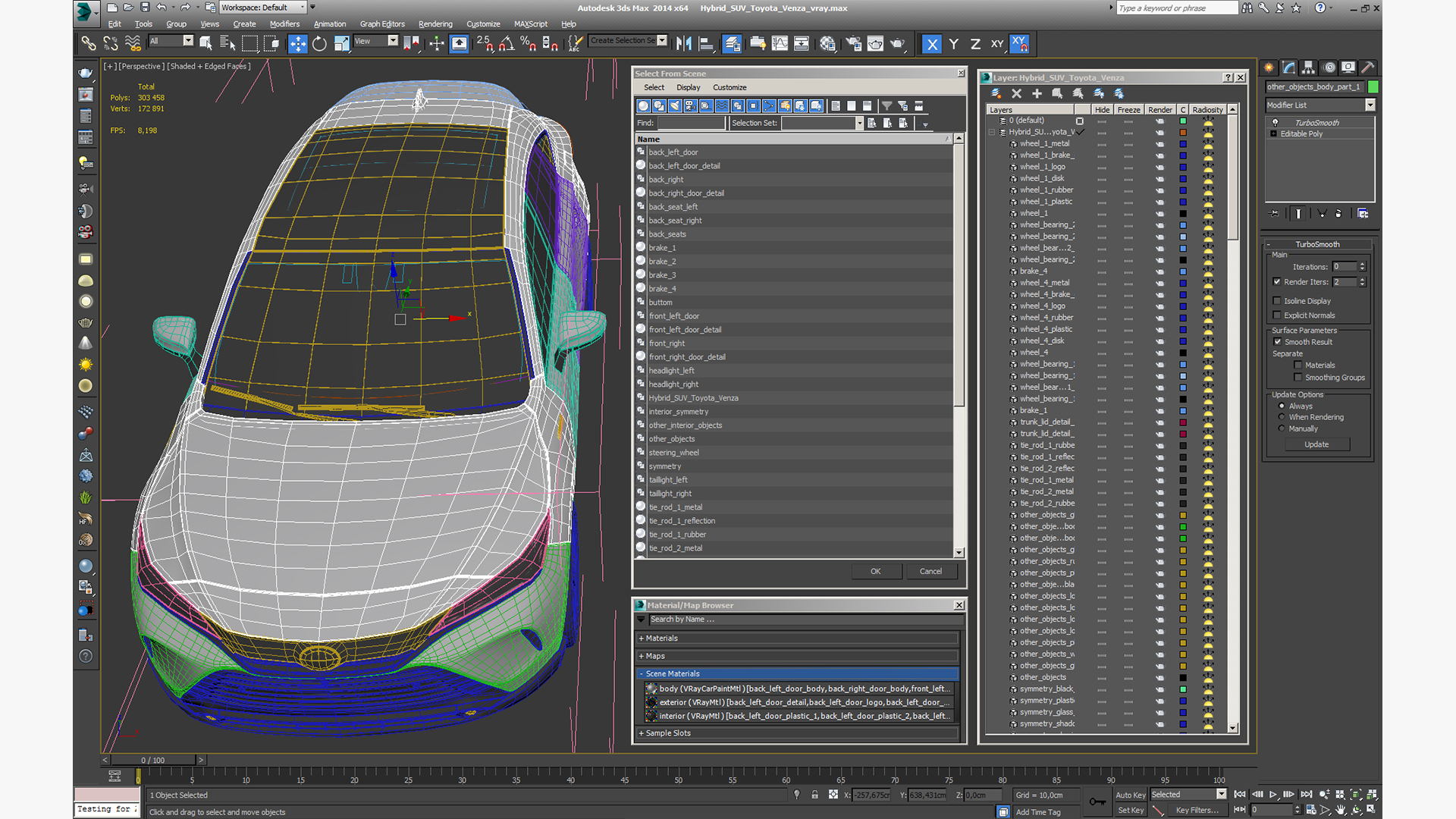
Task: Open the View reference coordinate dropdown
Action: (375, 41)
